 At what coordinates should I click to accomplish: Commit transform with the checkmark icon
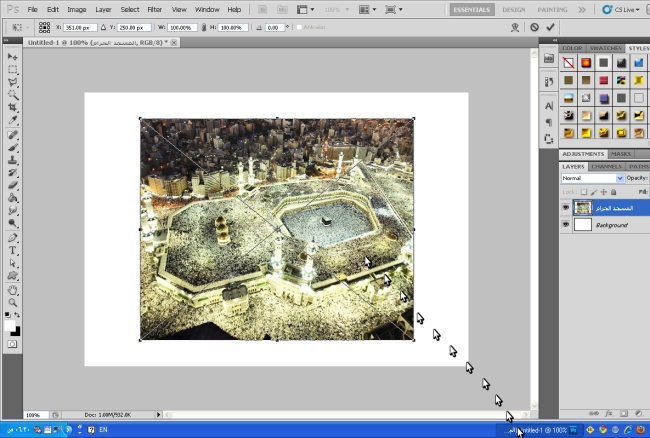[x=550, y=27]
